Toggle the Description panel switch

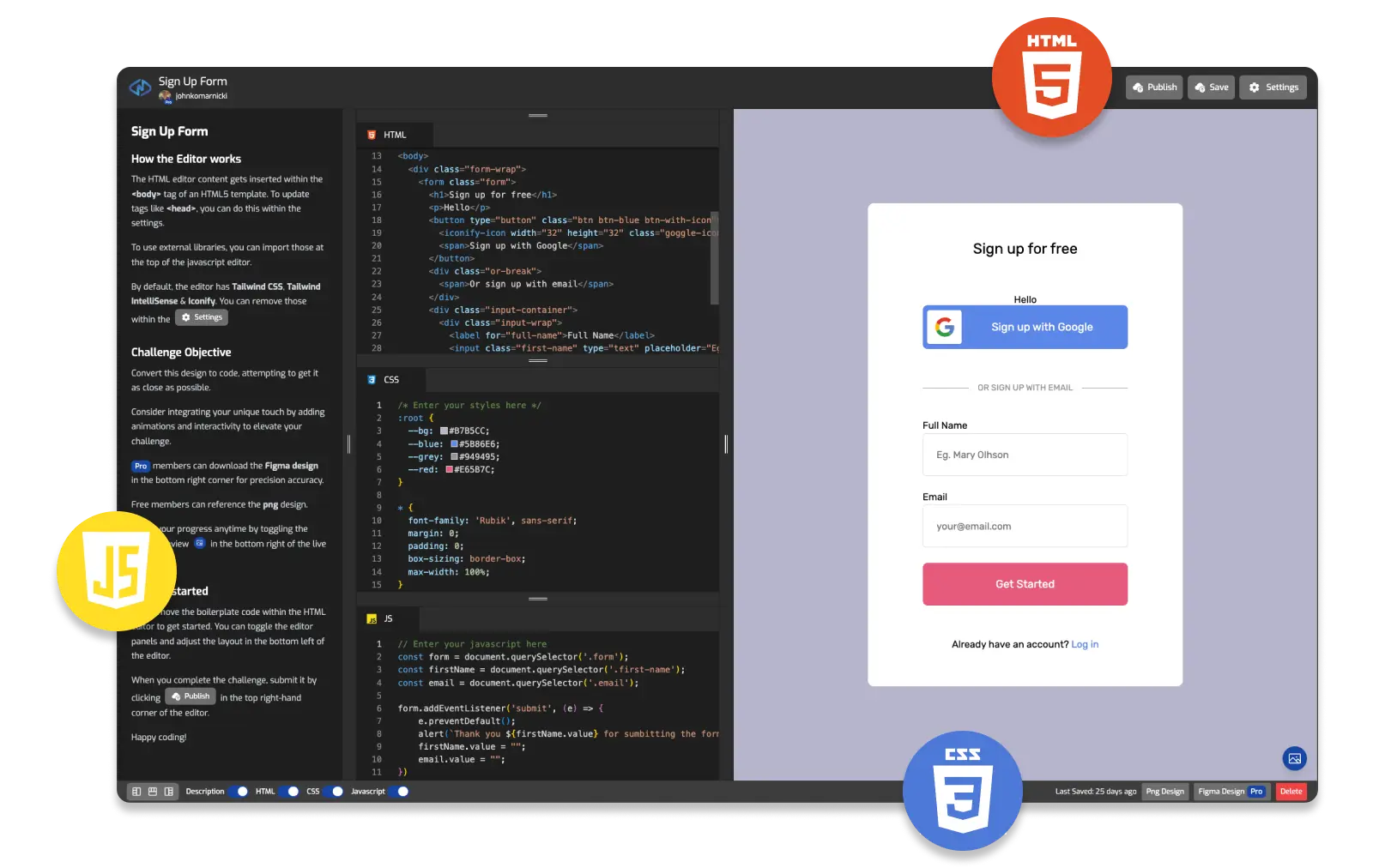(x=241, y=792)
